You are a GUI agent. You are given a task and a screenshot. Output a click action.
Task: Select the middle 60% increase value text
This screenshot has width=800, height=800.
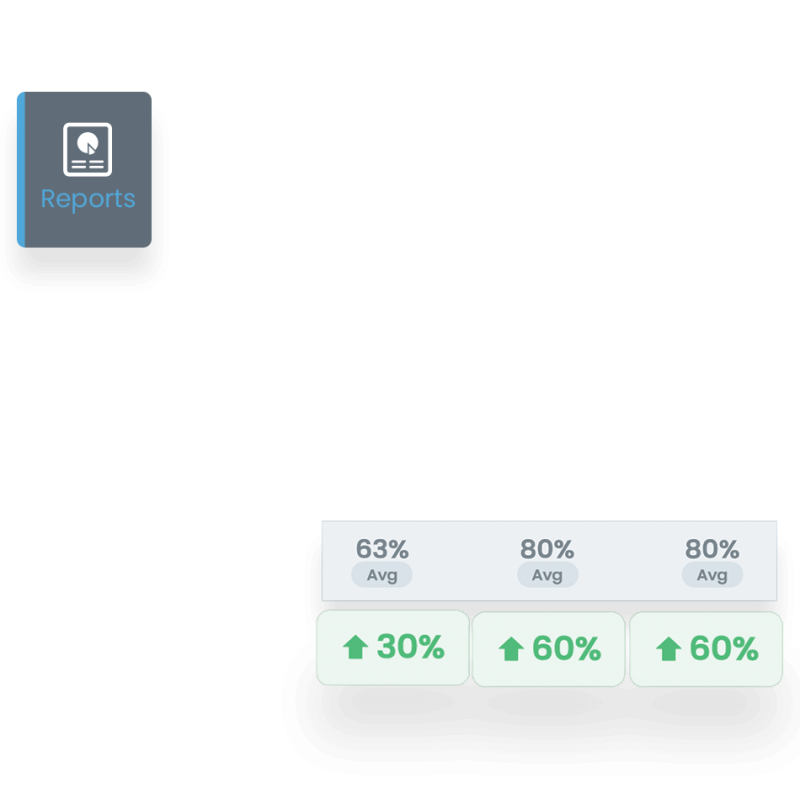point(566,649)
